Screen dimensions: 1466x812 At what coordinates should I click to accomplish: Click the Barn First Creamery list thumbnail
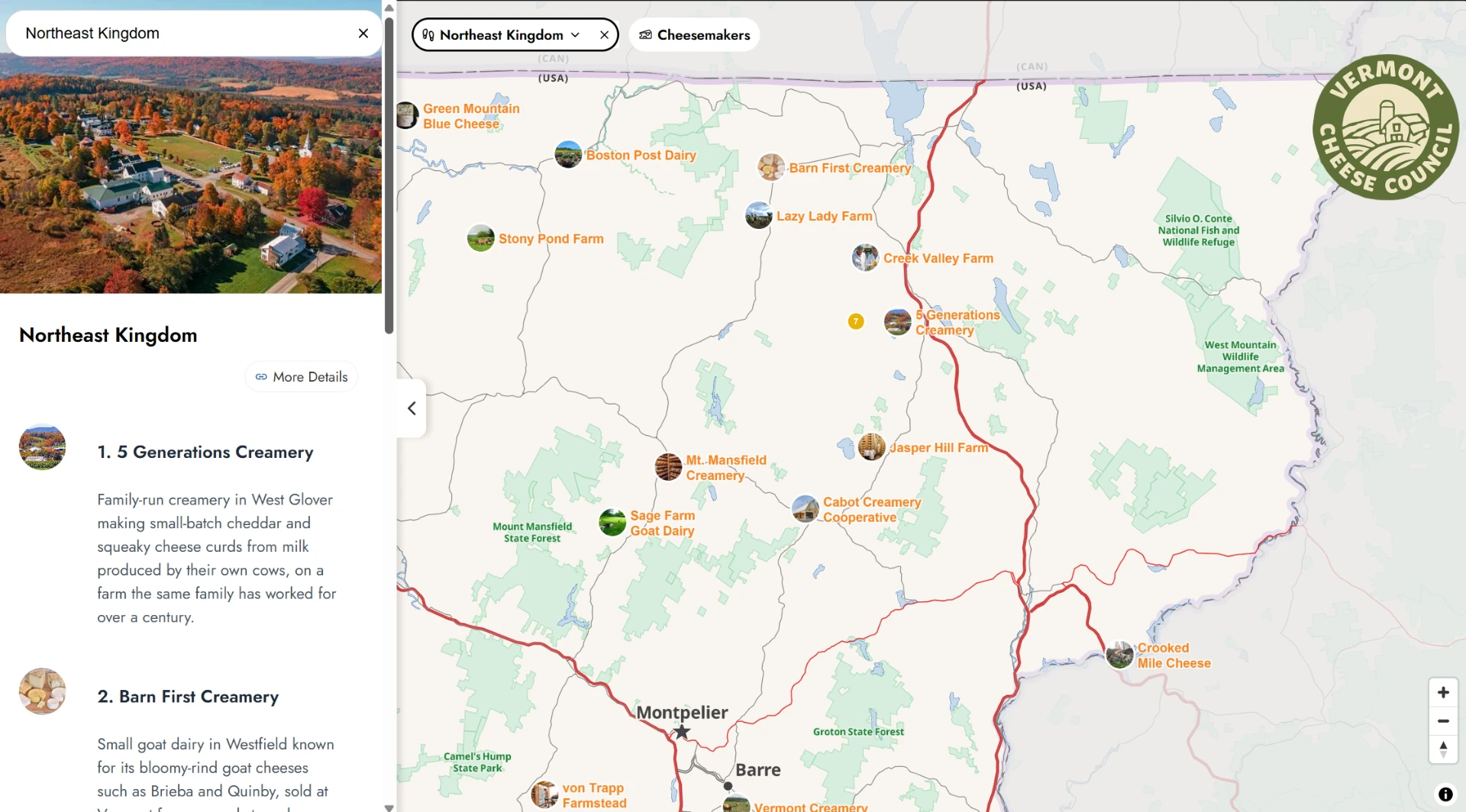tap(42, 691)
